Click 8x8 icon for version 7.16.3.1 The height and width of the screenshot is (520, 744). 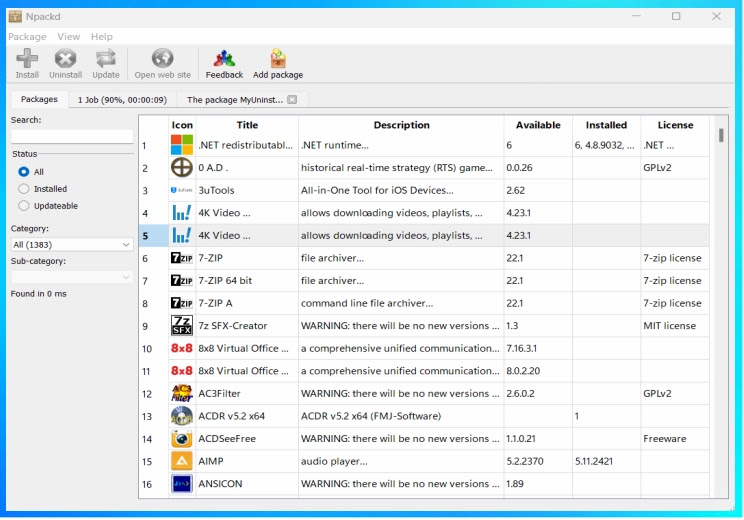(x=182, y=348)
